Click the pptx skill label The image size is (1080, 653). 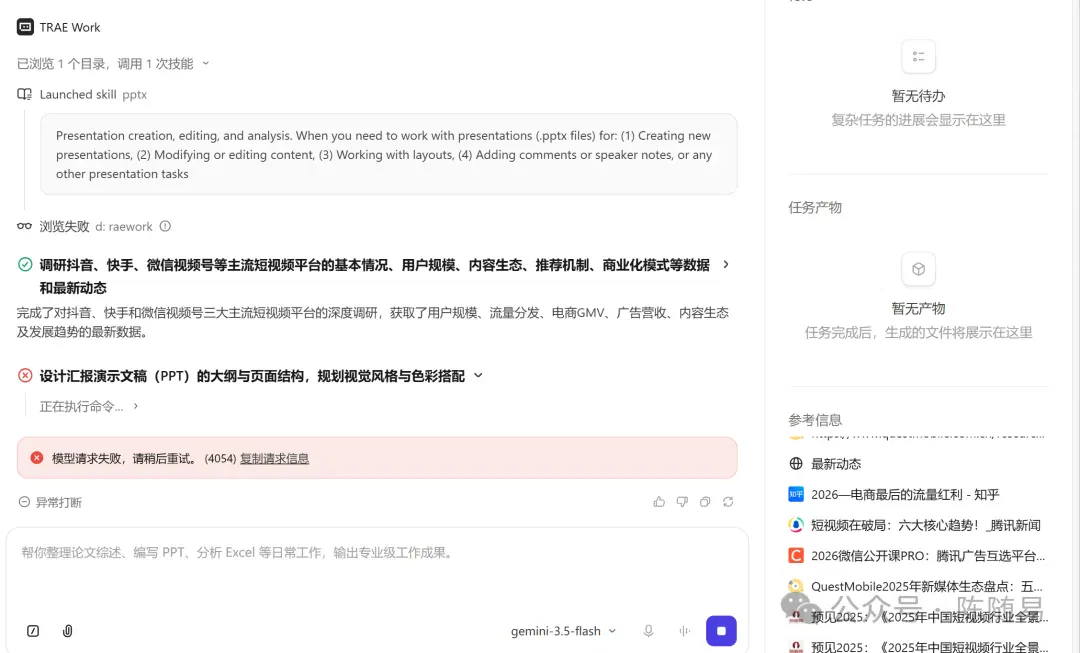point(134,94)
